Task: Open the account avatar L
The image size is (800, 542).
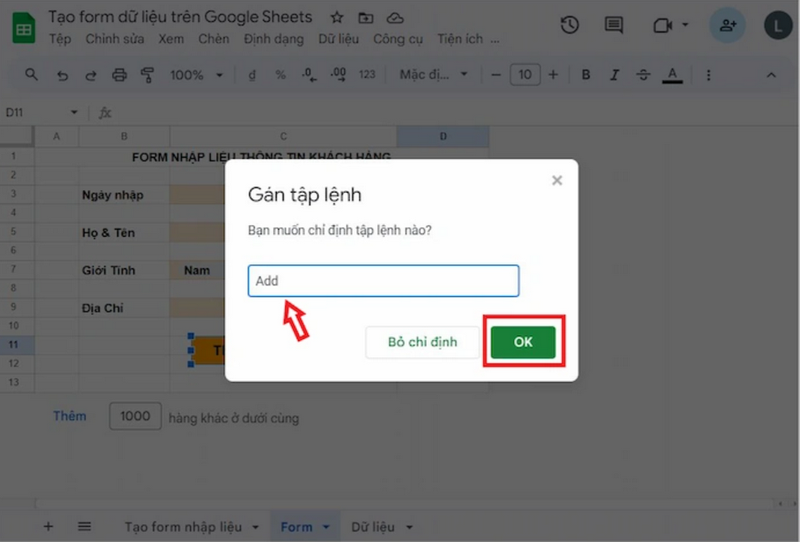Action: pyautogui.click(x=778, y=25)
